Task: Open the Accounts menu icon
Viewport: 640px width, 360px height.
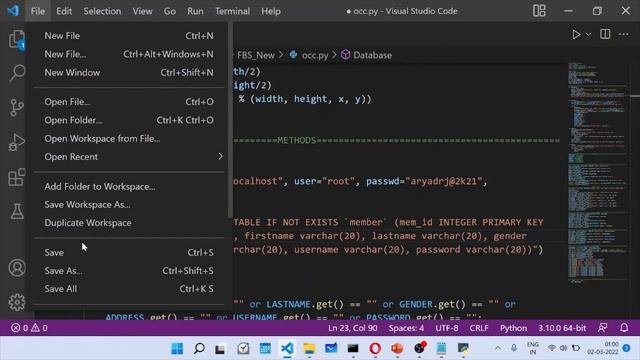Action: click(x=17, y=268)
